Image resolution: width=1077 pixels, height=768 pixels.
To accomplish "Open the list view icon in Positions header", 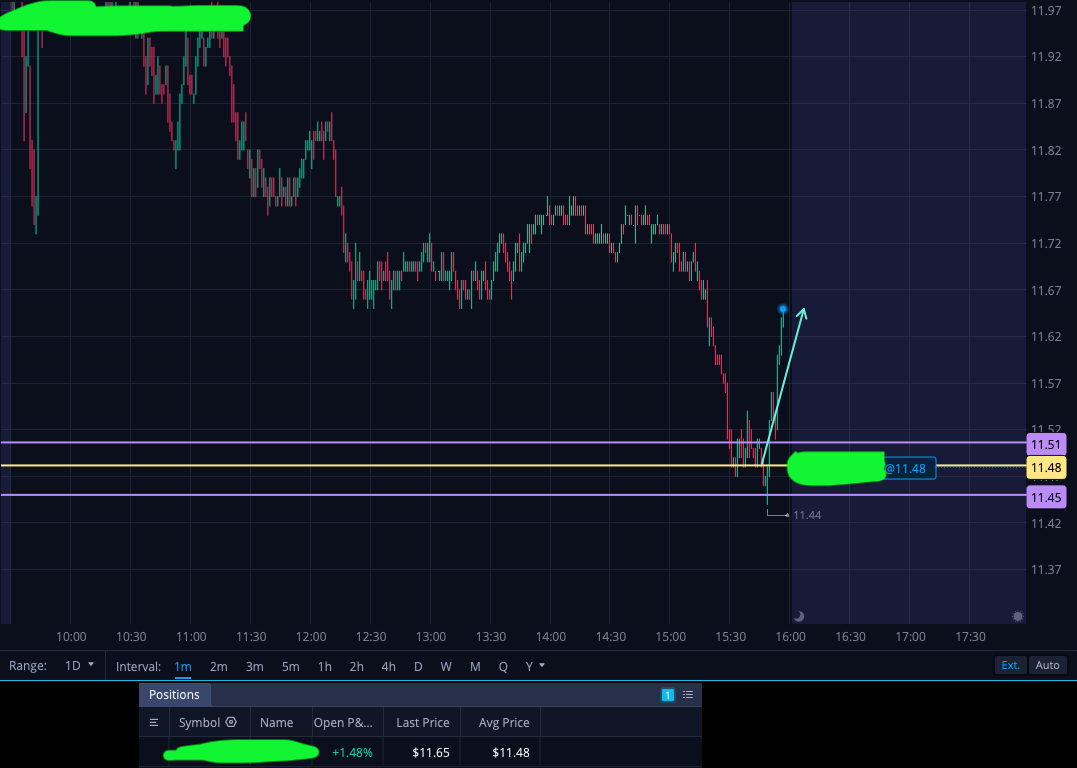I will (688, 694).
